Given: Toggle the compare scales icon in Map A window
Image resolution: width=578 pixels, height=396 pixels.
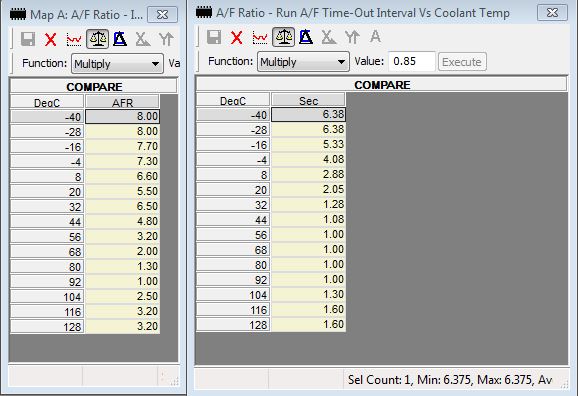Looking at the screenshot, I should click(97, 39).
